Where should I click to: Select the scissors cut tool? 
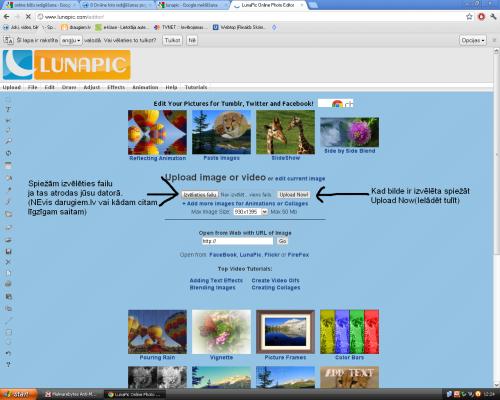pos(8,120)
